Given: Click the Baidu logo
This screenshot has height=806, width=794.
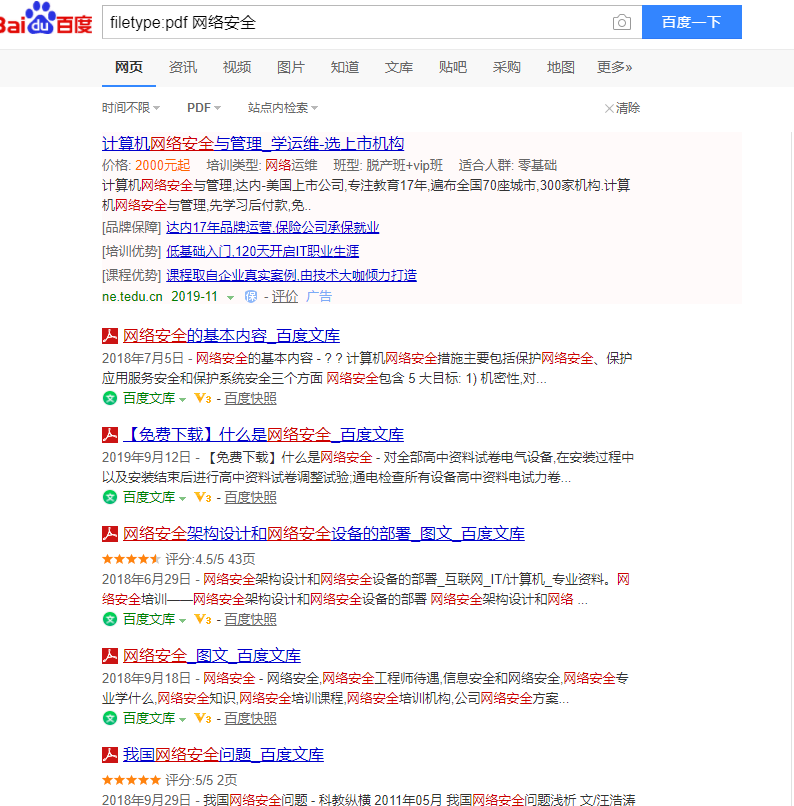Looking at the screenshot, I should [x=46, y=20].
